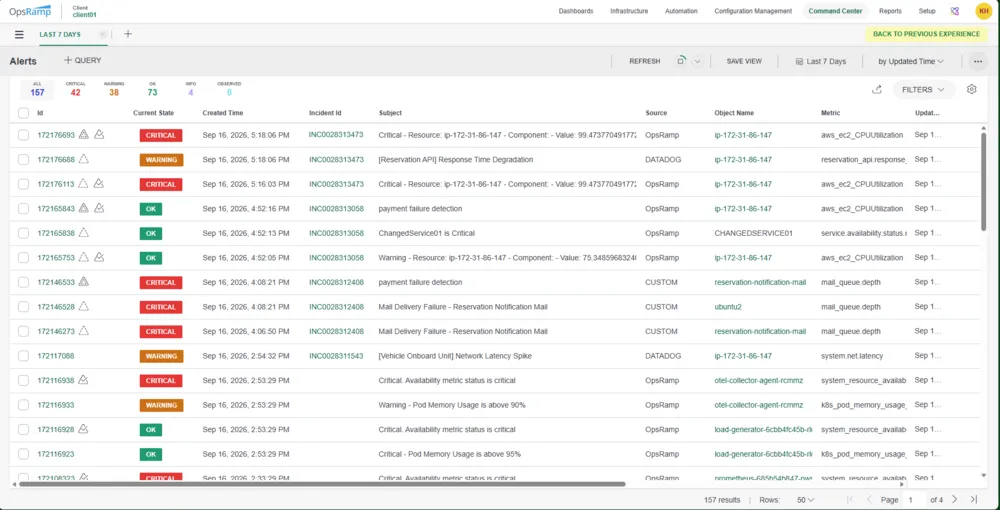Click the vertical scrollbar of alerts table
This screenshot has height=510, width=1000.
tap(983, 182)
